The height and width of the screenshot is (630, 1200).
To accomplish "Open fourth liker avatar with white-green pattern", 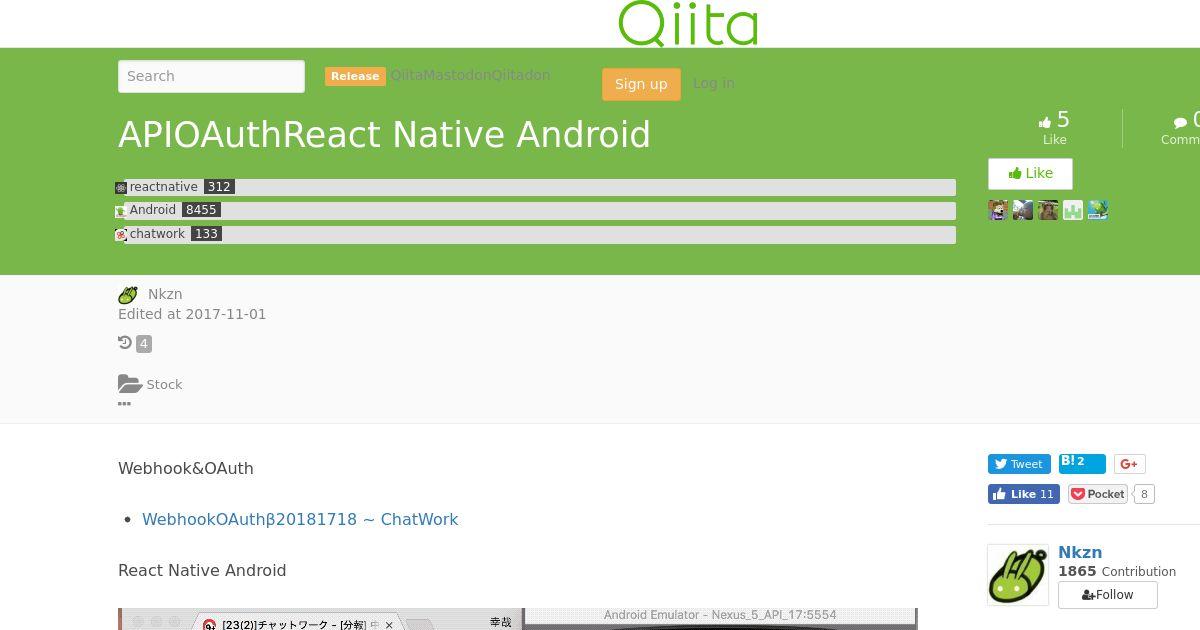I will [1073, 210].
